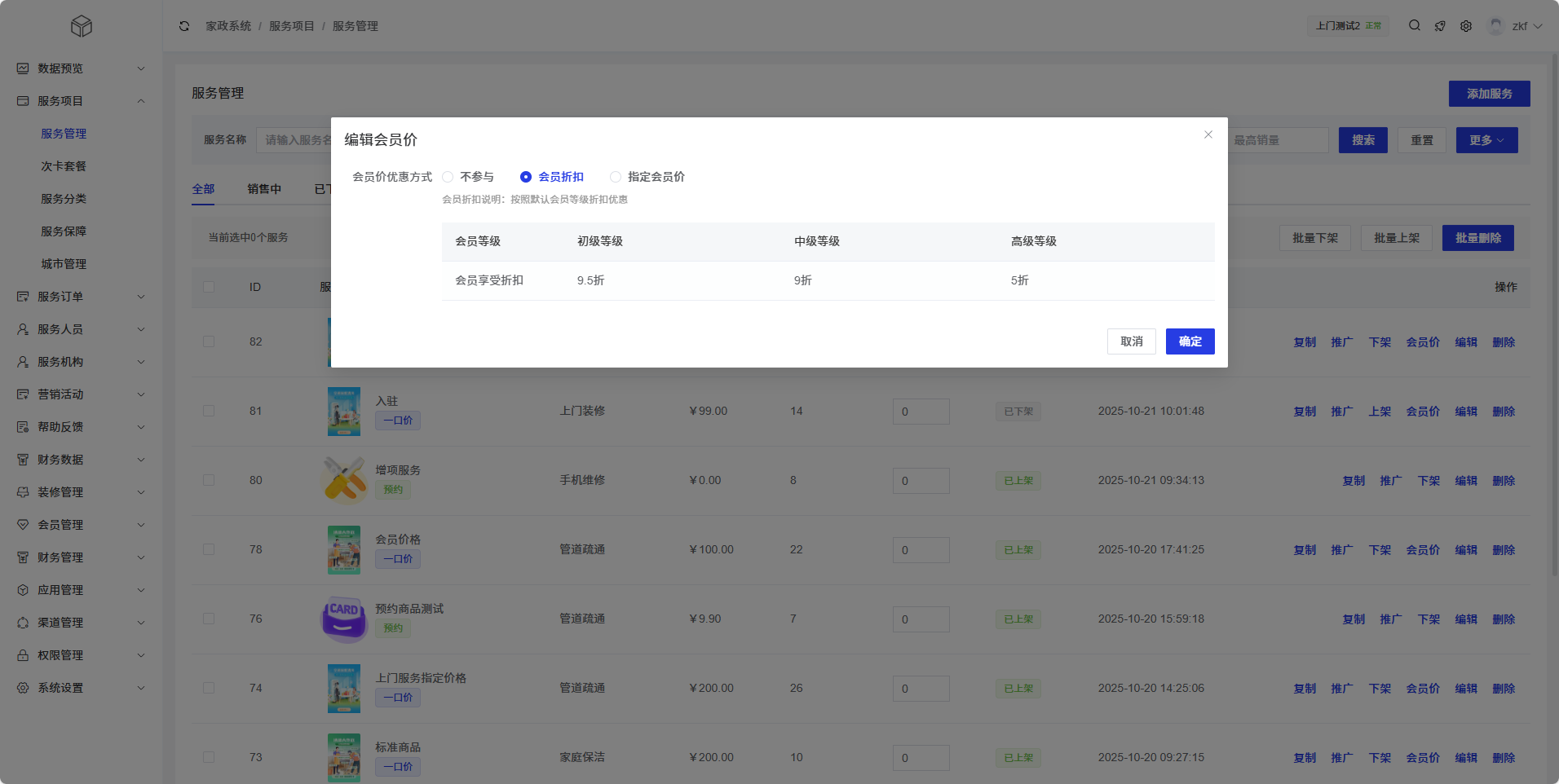Click sort input field for service 81

coord(921,412)
